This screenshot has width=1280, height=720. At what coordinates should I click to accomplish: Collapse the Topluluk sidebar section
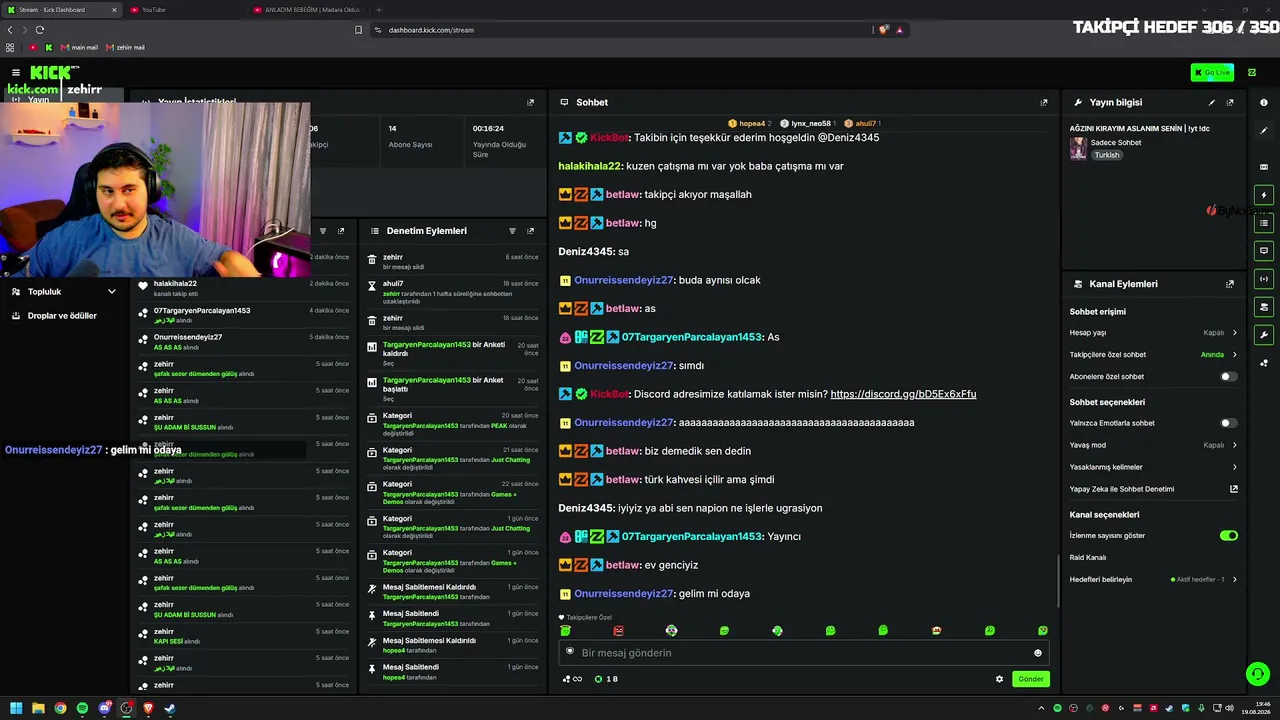tap(65, 292)
